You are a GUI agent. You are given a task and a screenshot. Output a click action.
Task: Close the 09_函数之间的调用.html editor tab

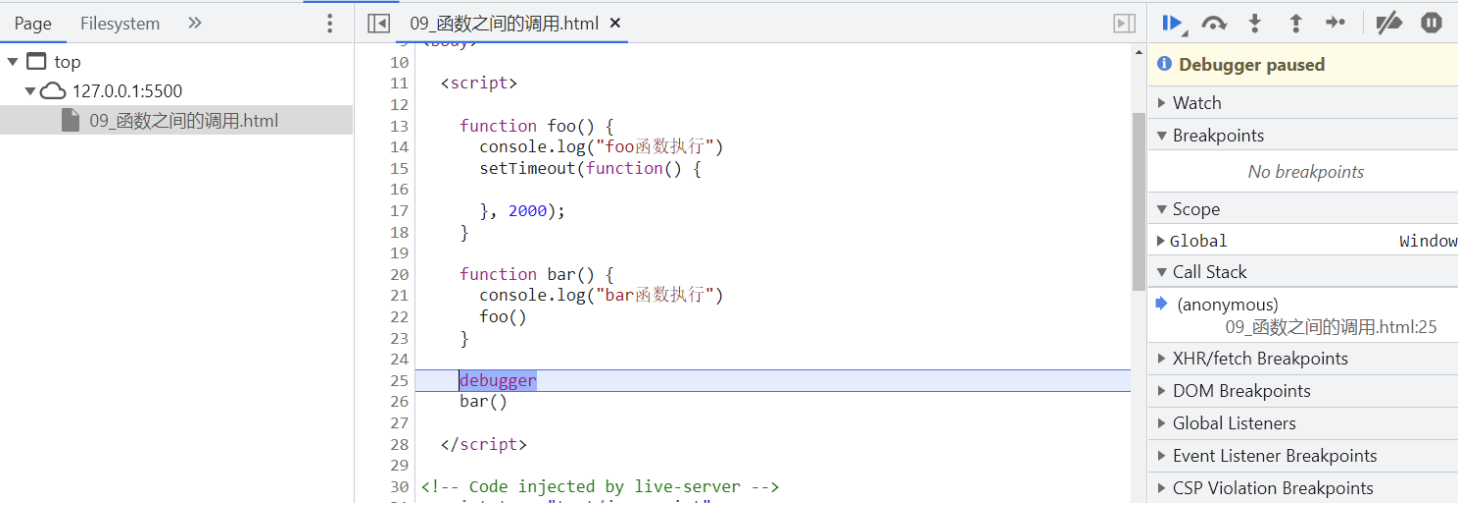[615, 23]
